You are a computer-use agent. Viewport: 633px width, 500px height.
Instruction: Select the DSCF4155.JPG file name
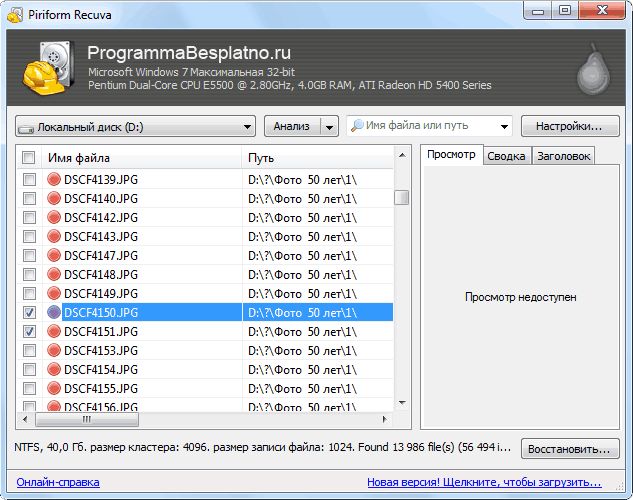pyautogui.click(x=101, y=389)
